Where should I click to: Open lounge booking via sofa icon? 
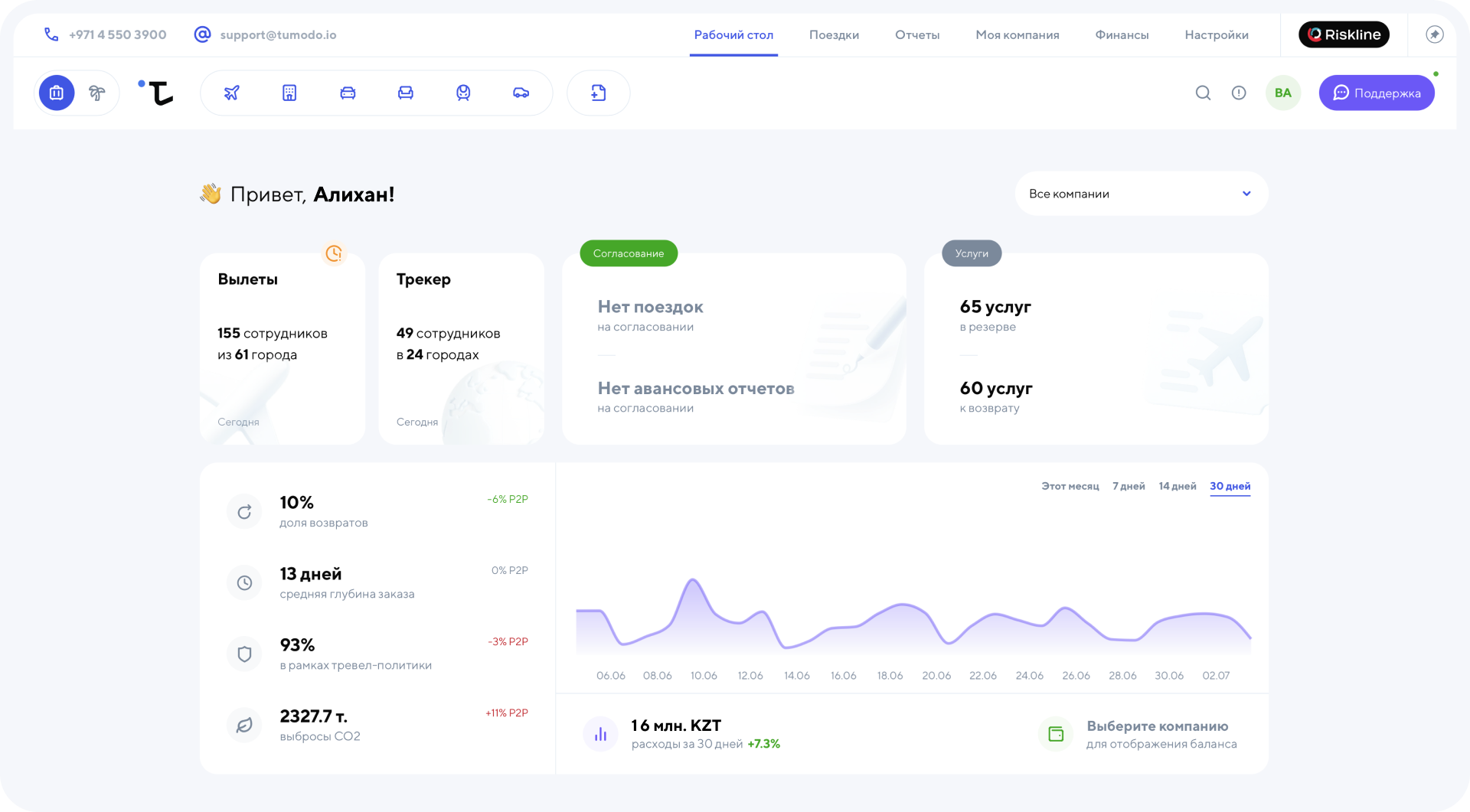point(406,93)
